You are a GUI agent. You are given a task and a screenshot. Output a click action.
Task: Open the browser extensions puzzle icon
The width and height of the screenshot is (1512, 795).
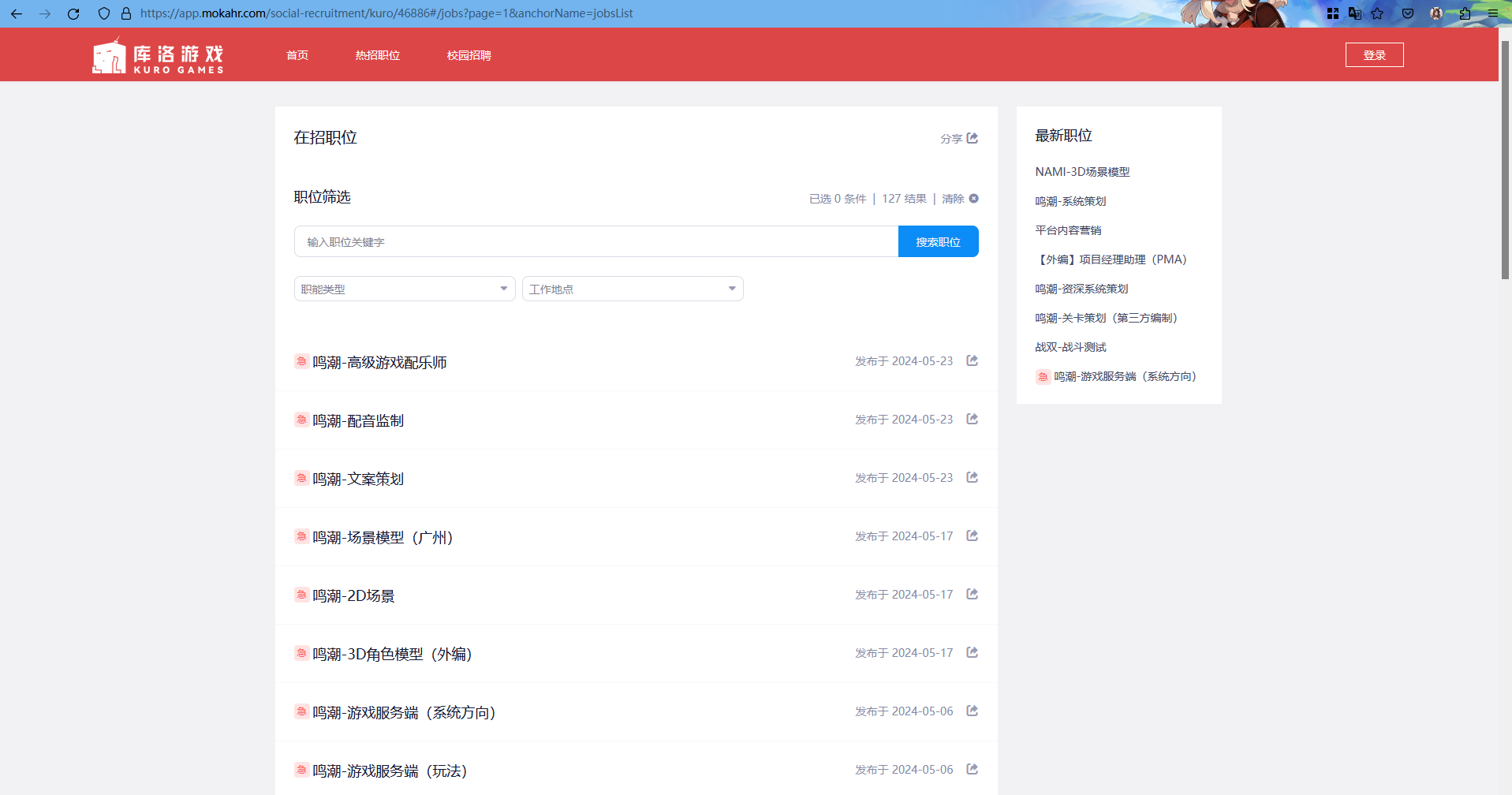1465,13
